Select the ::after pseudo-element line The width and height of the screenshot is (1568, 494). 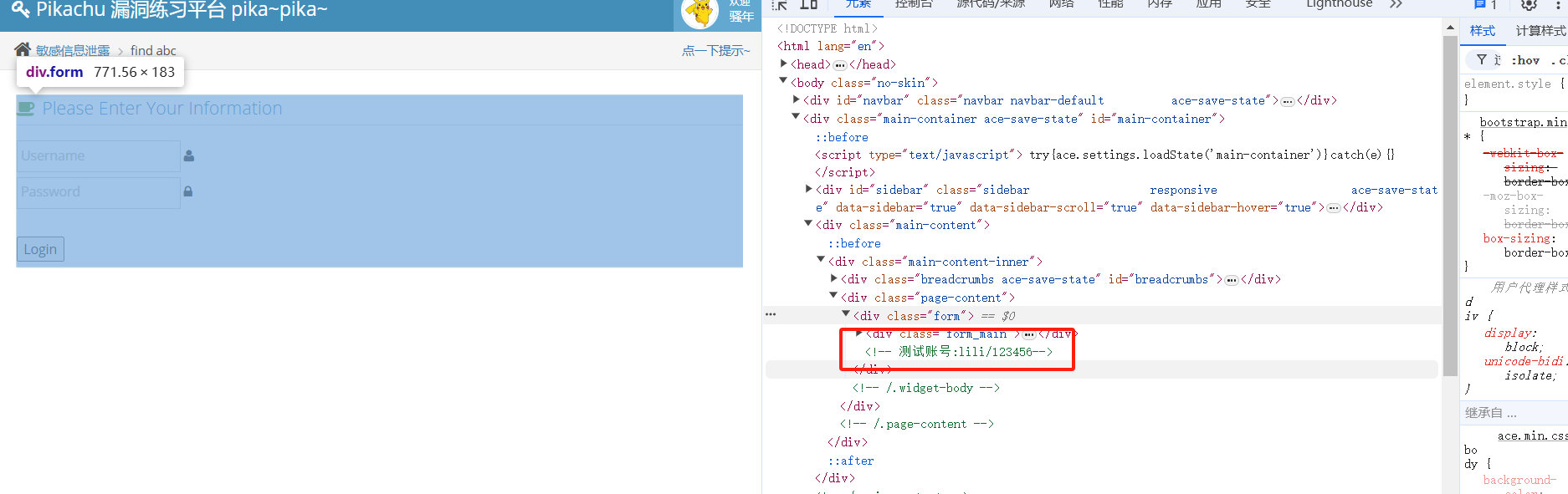click(851, 461)
